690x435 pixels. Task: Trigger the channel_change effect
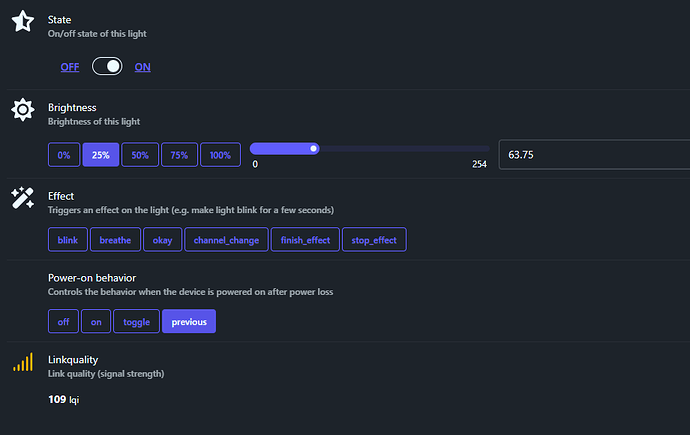[226, 240]
